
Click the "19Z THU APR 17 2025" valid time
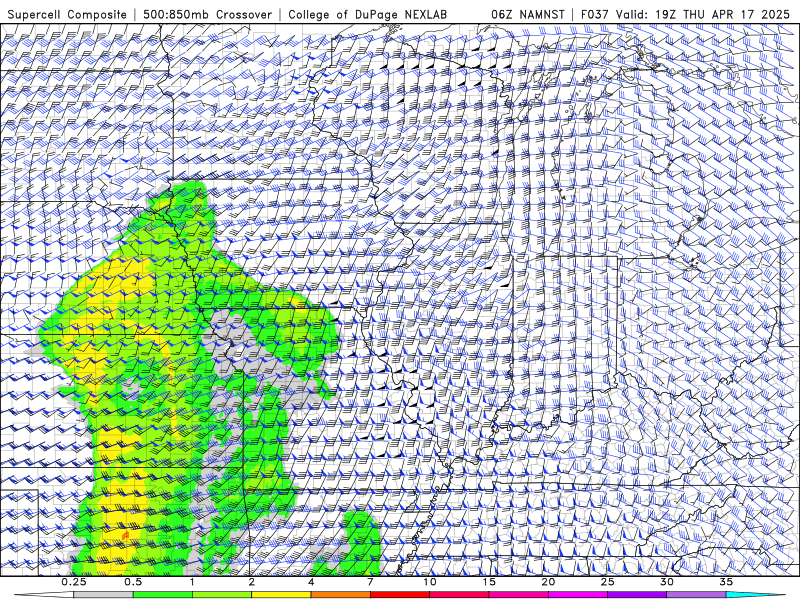(722, 15)
